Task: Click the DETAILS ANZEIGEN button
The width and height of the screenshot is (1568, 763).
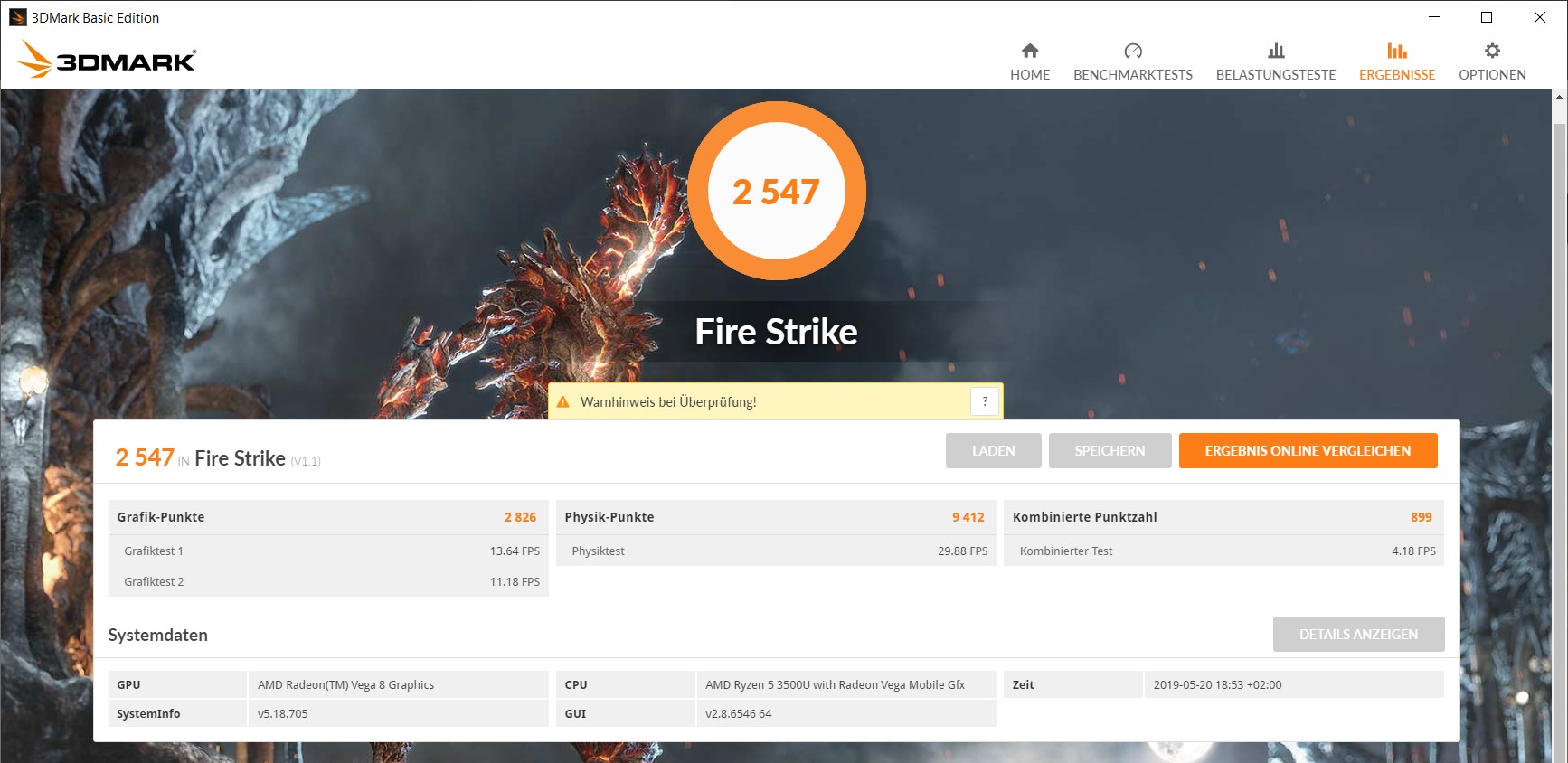Action: tap(1359, 634)
